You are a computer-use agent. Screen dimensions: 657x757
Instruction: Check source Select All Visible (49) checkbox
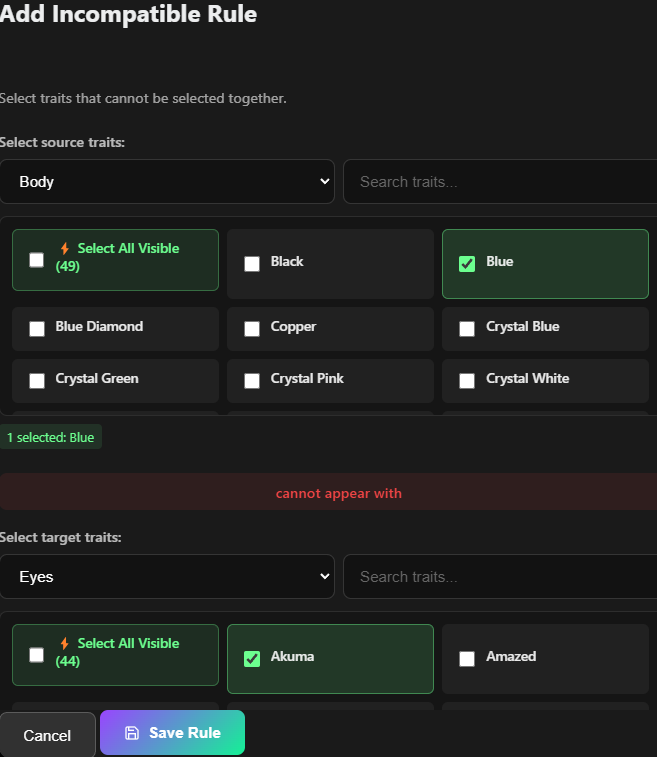(x=37, y=260)
